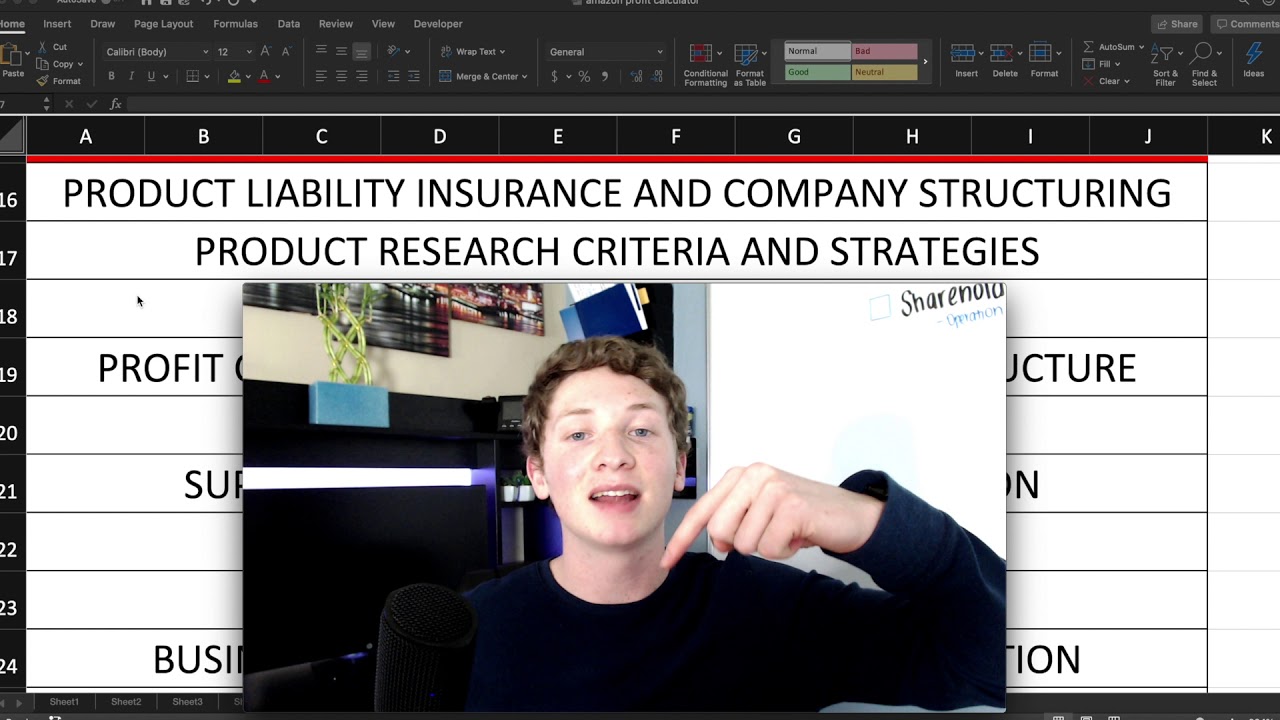Select the Normal cell style
1280x720 pixels.
[x=817, y=51]
